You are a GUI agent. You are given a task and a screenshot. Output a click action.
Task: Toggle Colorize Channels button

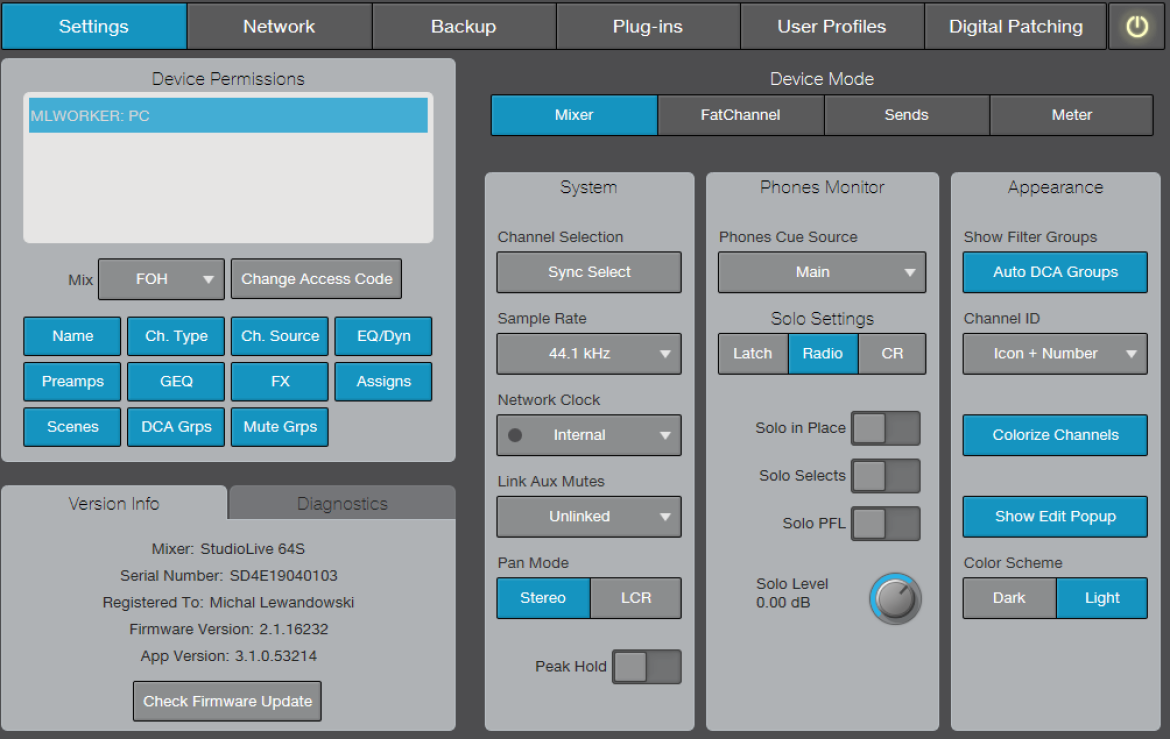pos(1055,435)
